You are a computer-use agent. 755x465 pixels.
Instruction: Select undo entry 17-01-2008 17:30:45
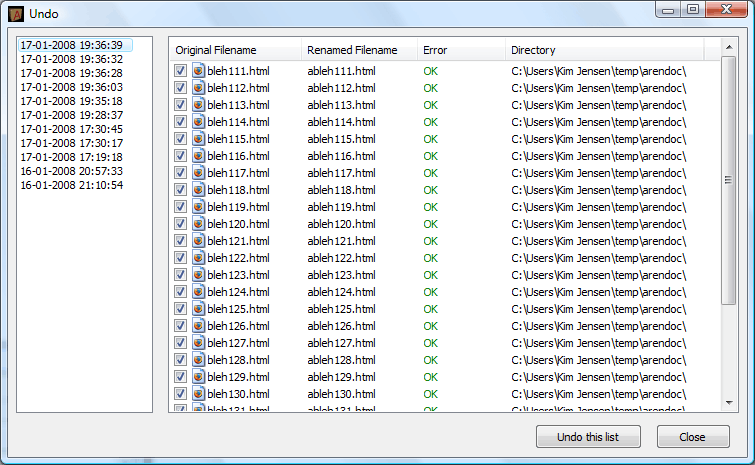pos(72,129)
